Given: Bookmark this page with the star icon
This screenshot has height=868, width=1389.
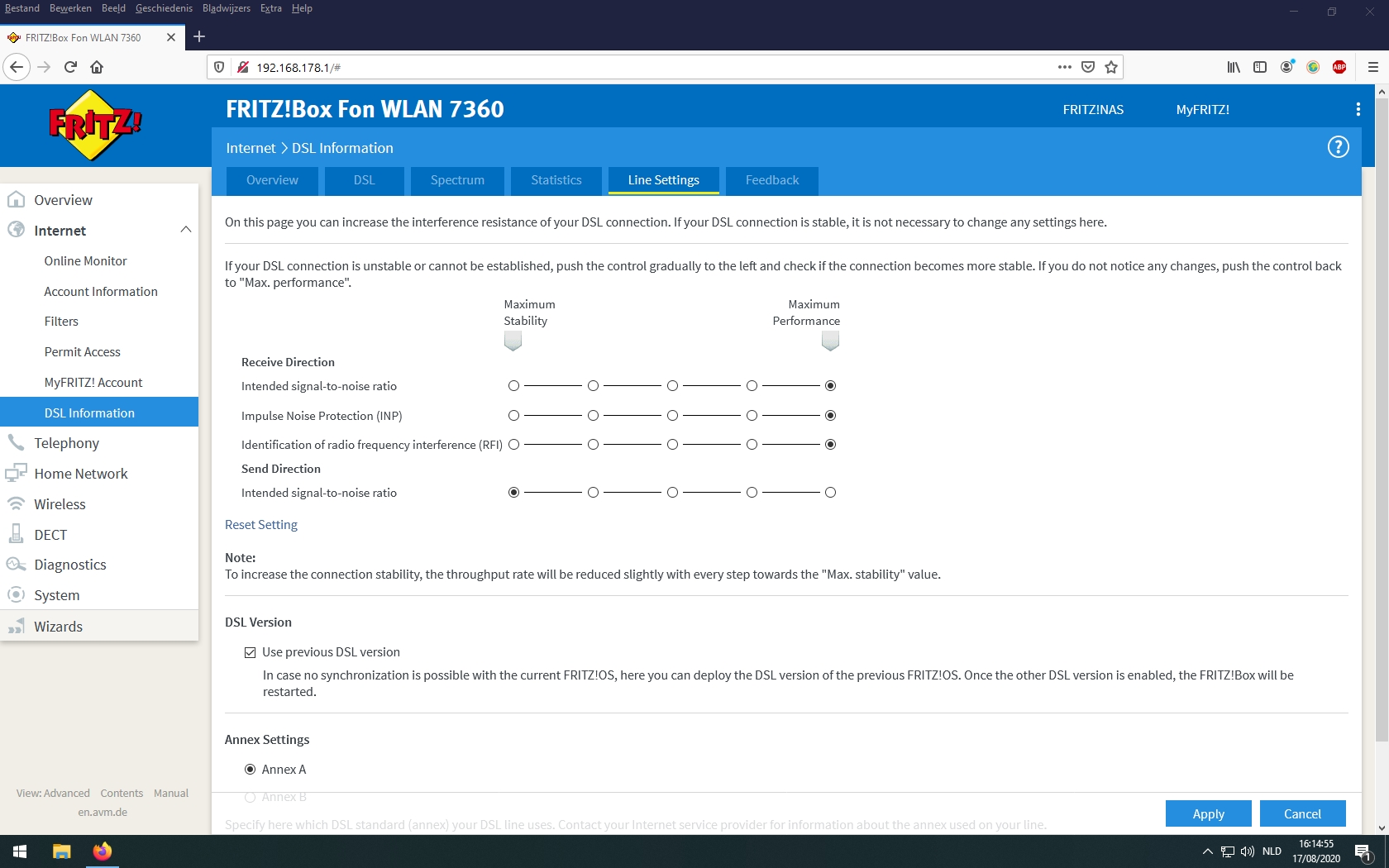Looking at the screenshot, I should [1111, 67].
